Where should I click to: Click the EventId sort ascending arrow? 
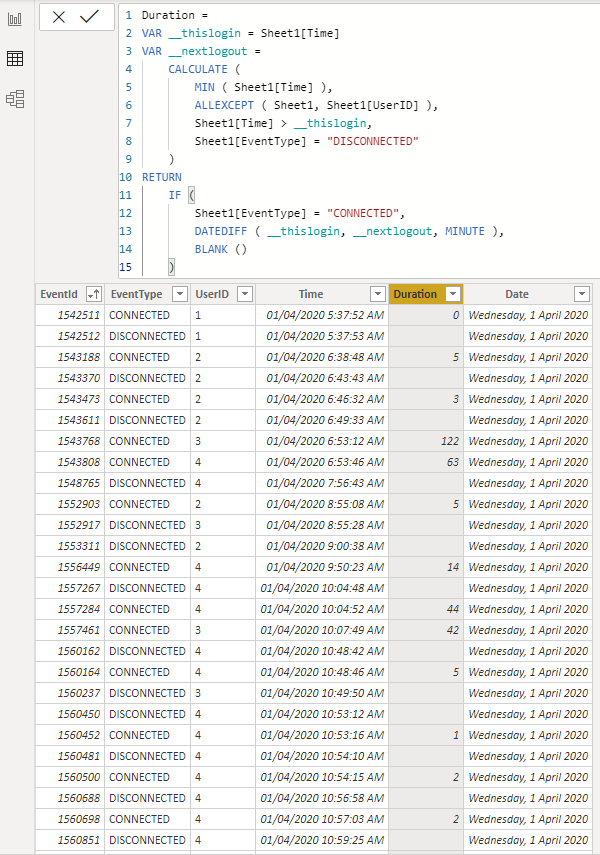(x=94, y=294)
